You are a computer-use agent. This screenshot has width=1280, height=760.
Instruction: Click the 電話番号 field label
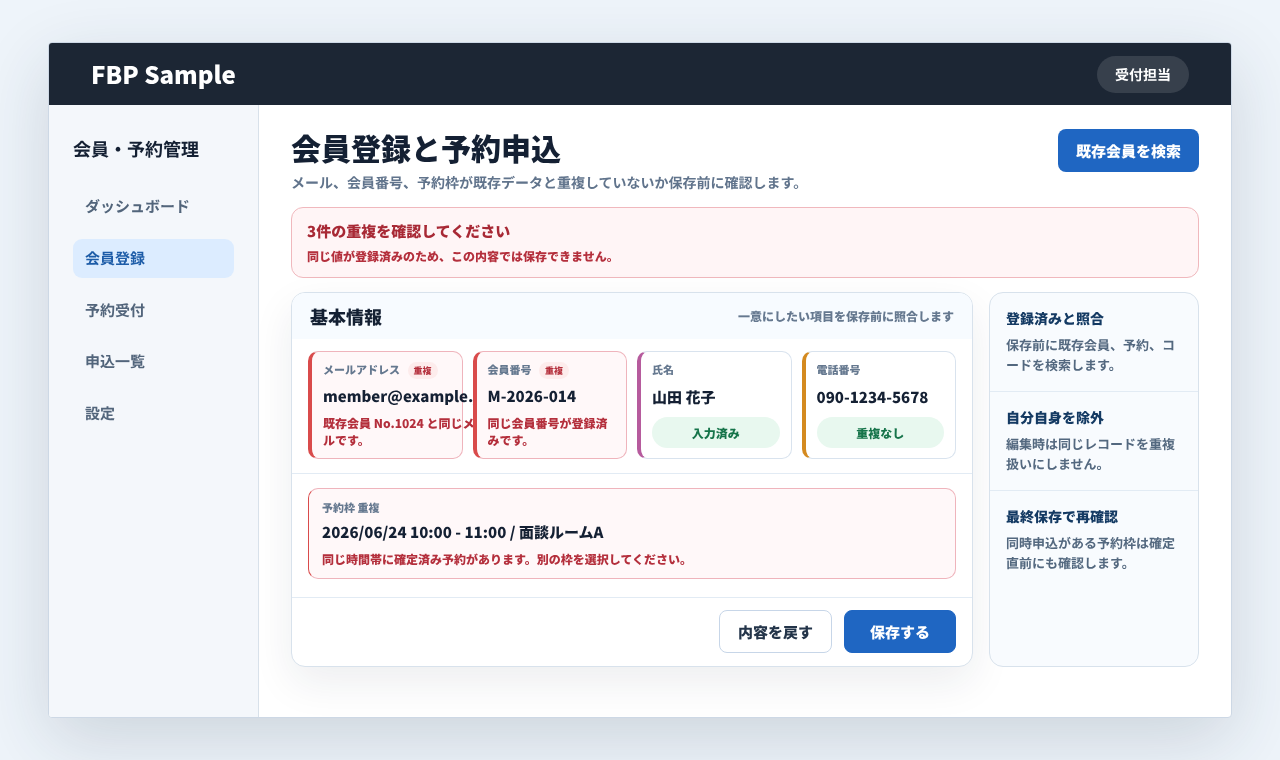click(838, 370)
